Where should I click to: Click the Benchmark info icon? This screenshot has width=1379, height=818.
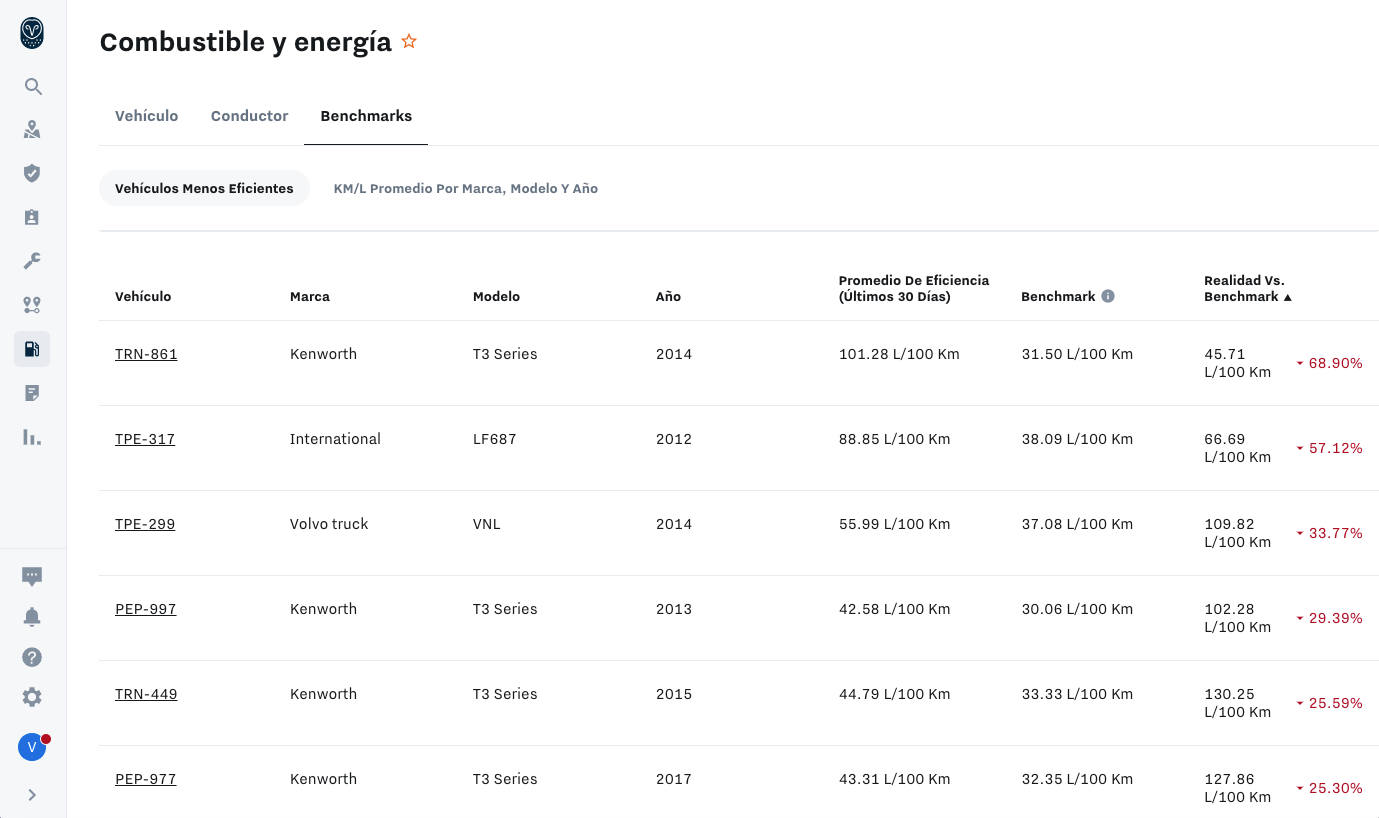(1108, 296)
